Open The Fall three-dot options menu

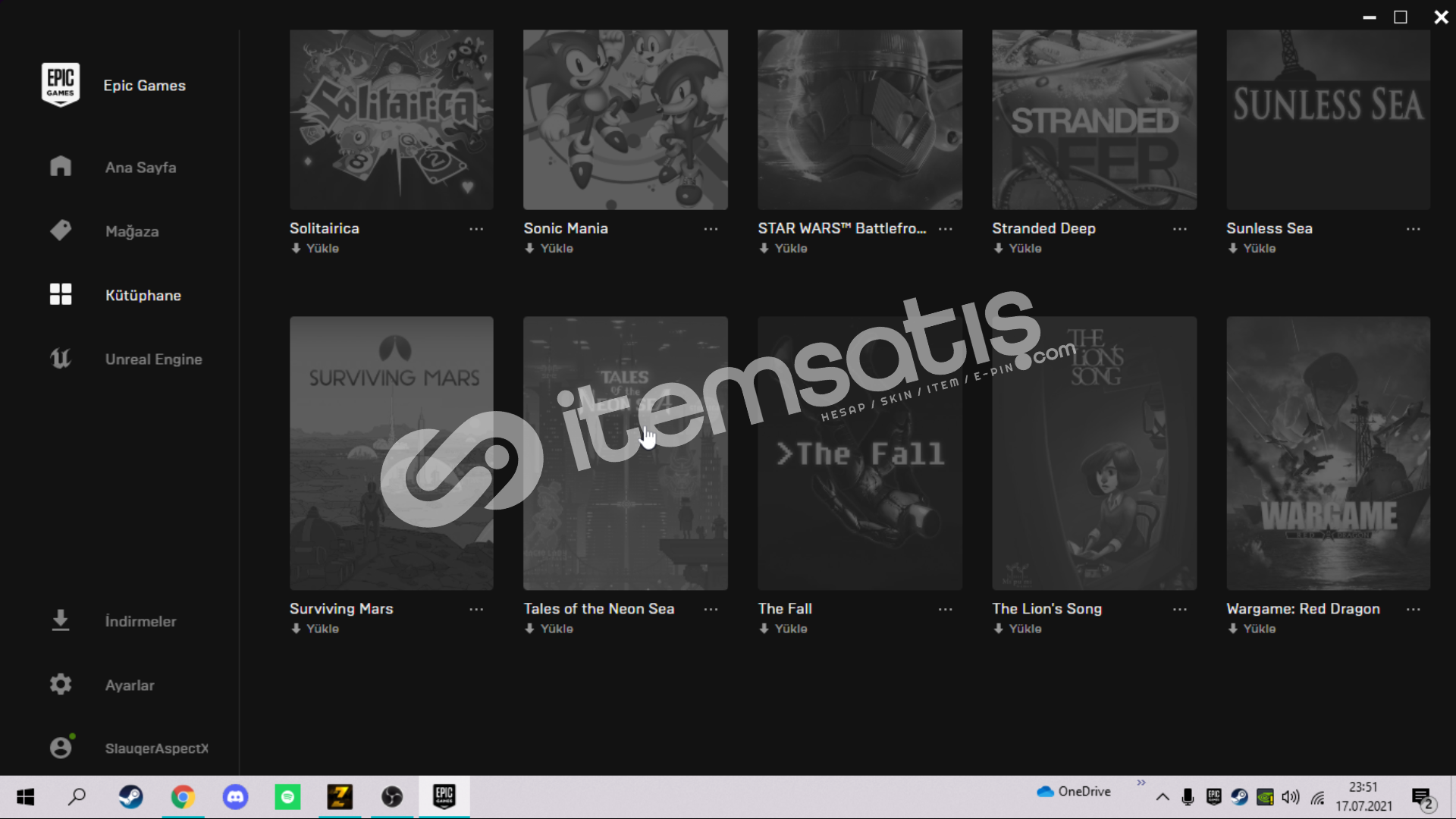point(945,610)
